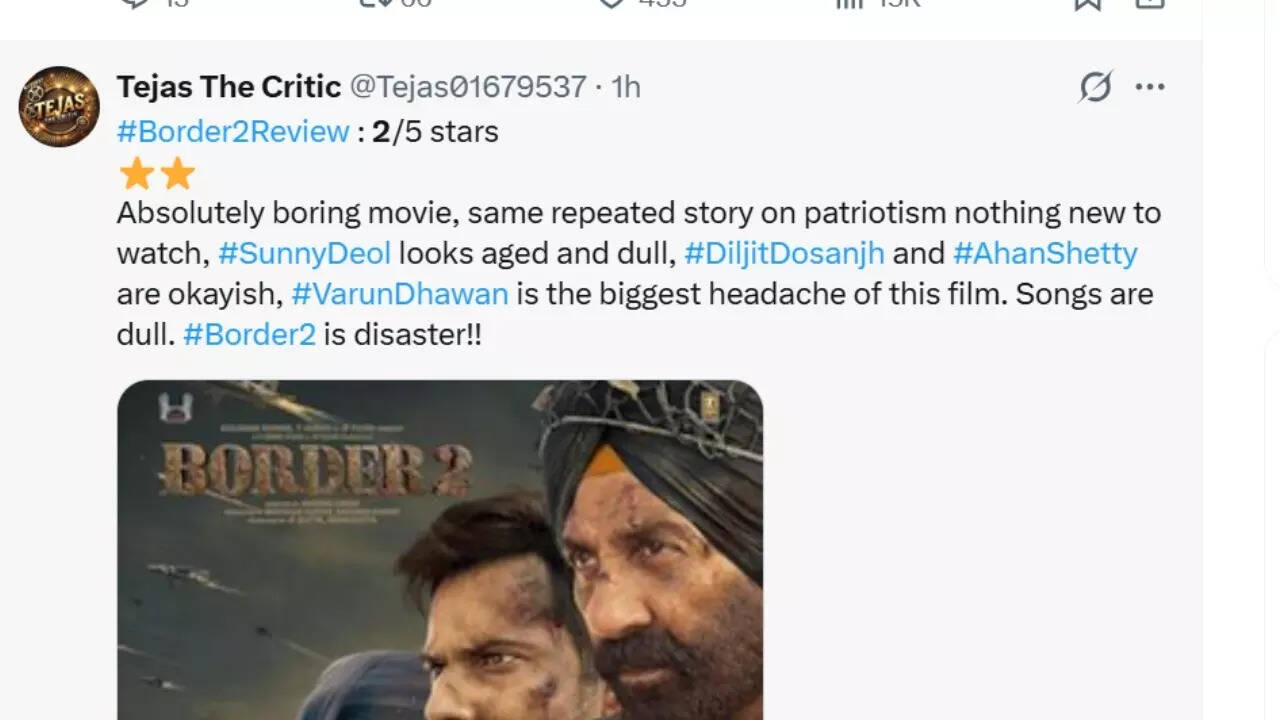Open the #SunnyDeol hashtag link

click(x=304, y=253)
